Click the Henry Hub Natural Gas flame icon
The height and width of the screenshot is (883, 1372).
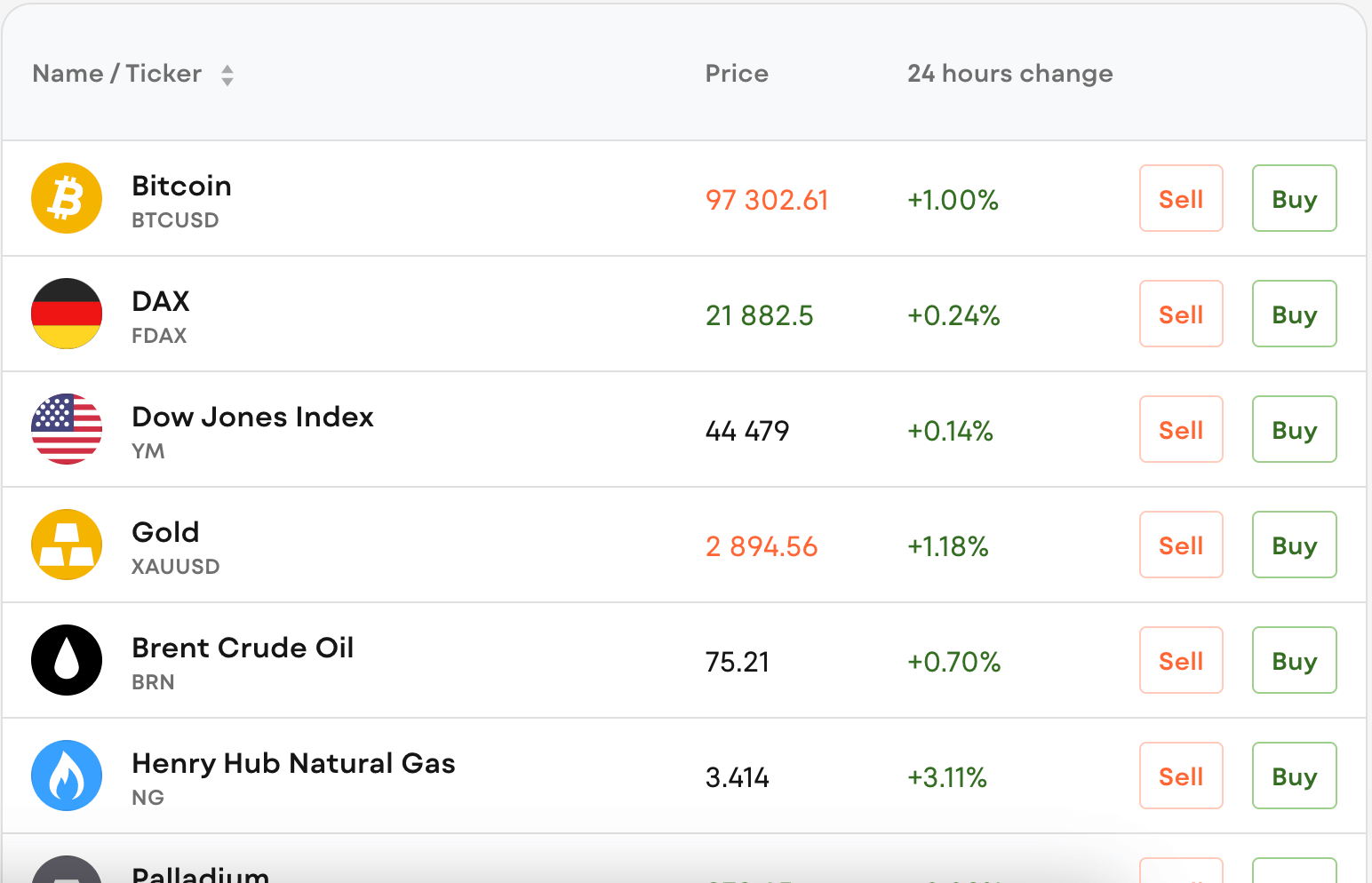click(67, 776)
